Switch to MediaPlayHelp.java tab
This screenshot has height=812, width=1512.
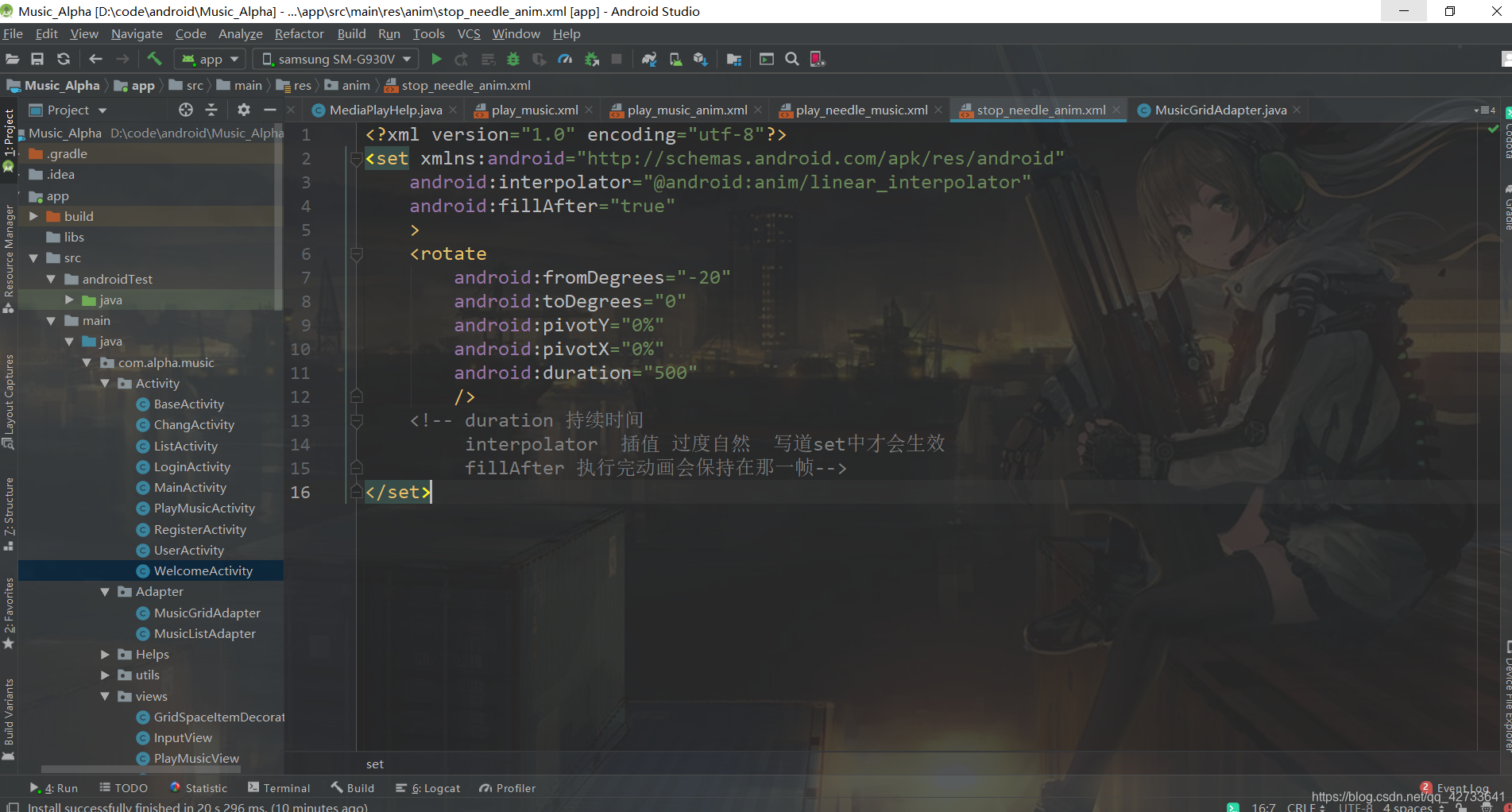coord(386,110)
